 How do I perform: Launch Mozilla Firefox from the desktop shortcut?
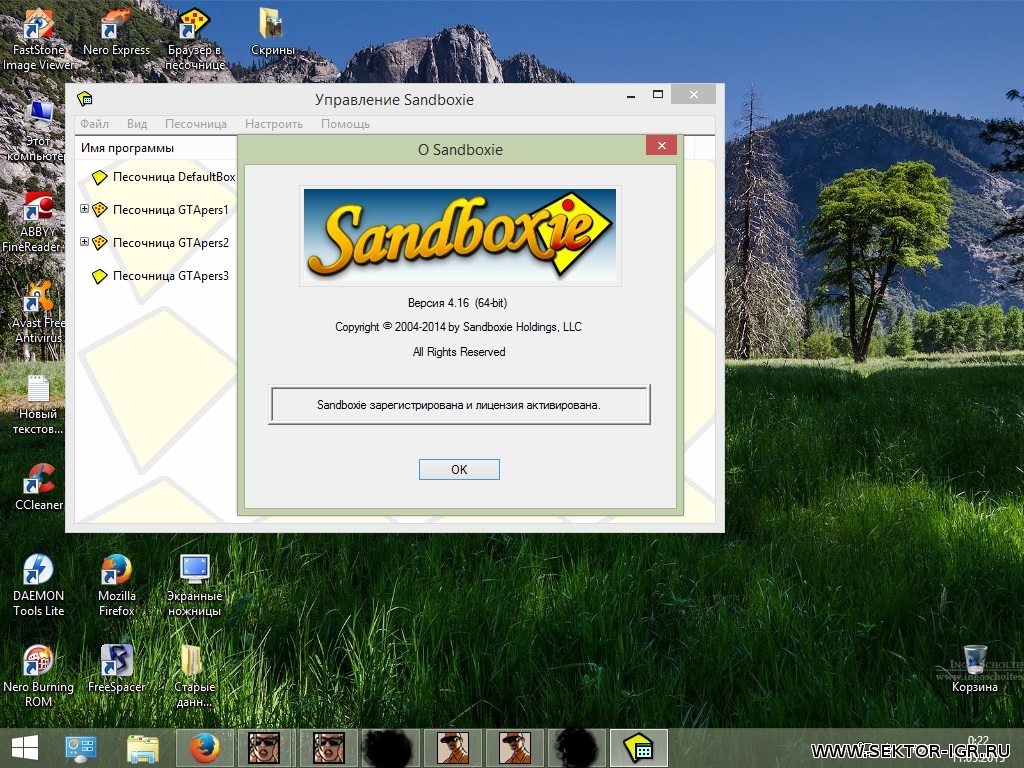tap(116, 585)
